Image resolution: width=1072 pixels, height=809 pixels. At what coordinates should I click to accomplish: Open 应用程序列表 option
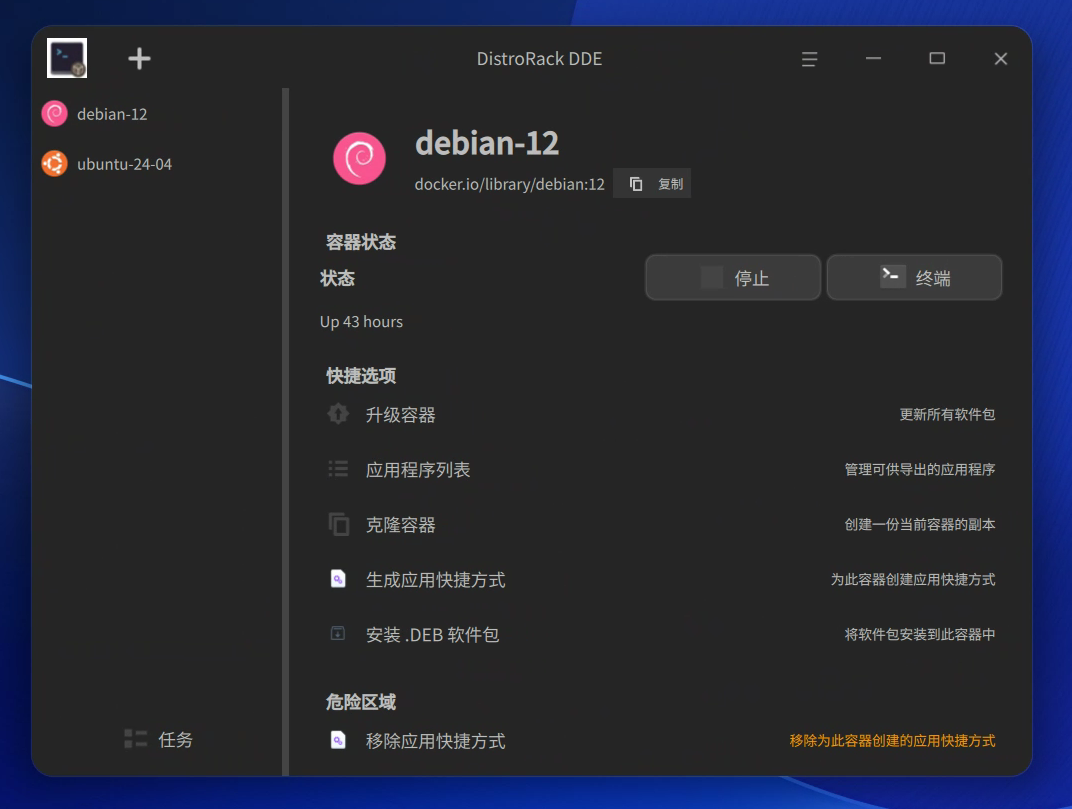tap(418, 470)
